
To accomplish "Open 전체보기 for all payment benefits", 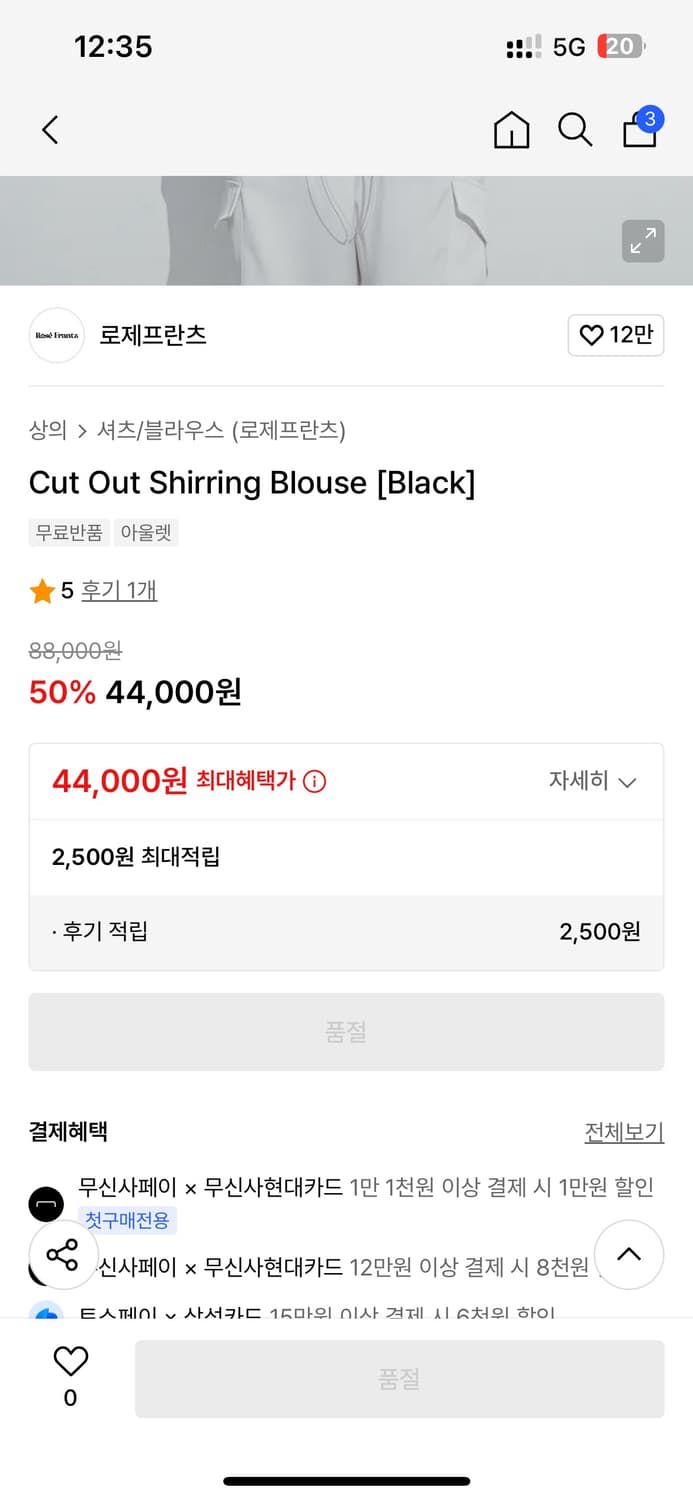I will click(624, 1130).
